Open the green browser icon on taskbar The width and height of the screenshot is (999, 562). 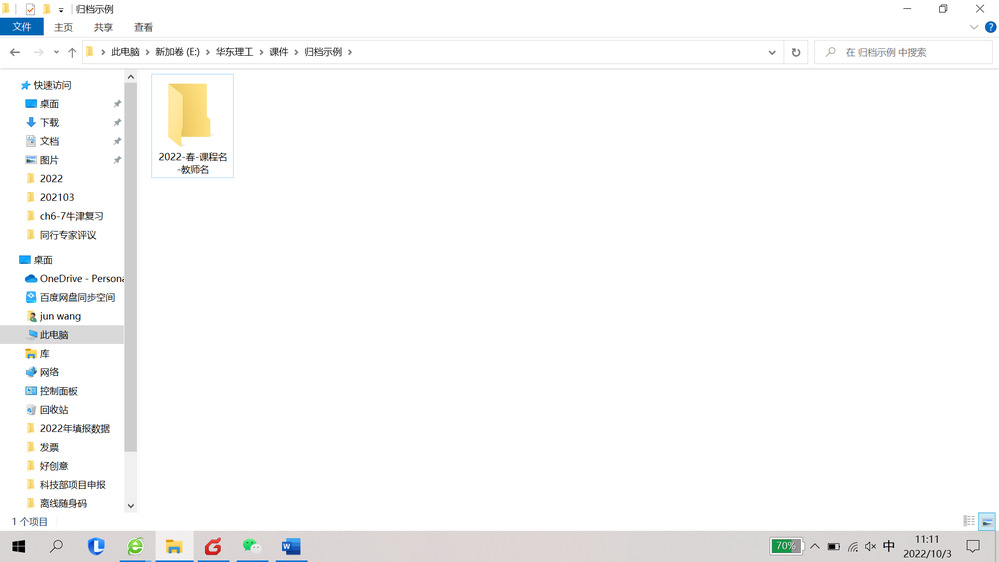[x=135, y=547]
